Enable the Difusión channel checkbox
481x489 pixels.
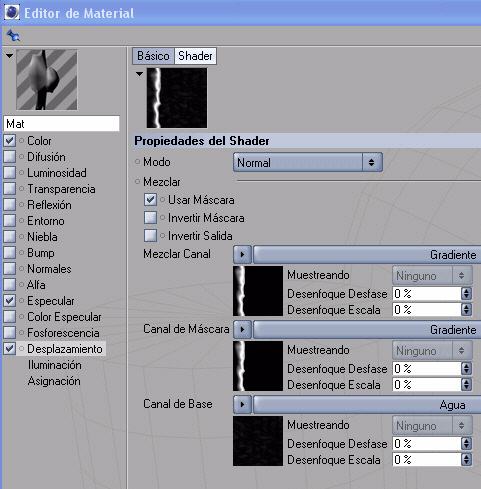(9, 156)
